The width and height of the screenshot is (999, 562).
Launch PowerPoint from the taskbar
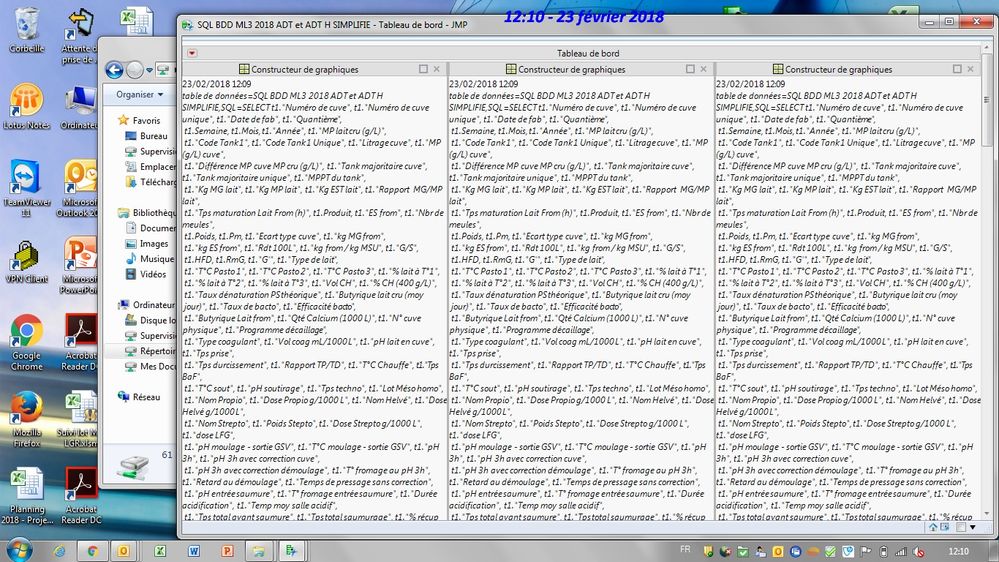(227, 551)
